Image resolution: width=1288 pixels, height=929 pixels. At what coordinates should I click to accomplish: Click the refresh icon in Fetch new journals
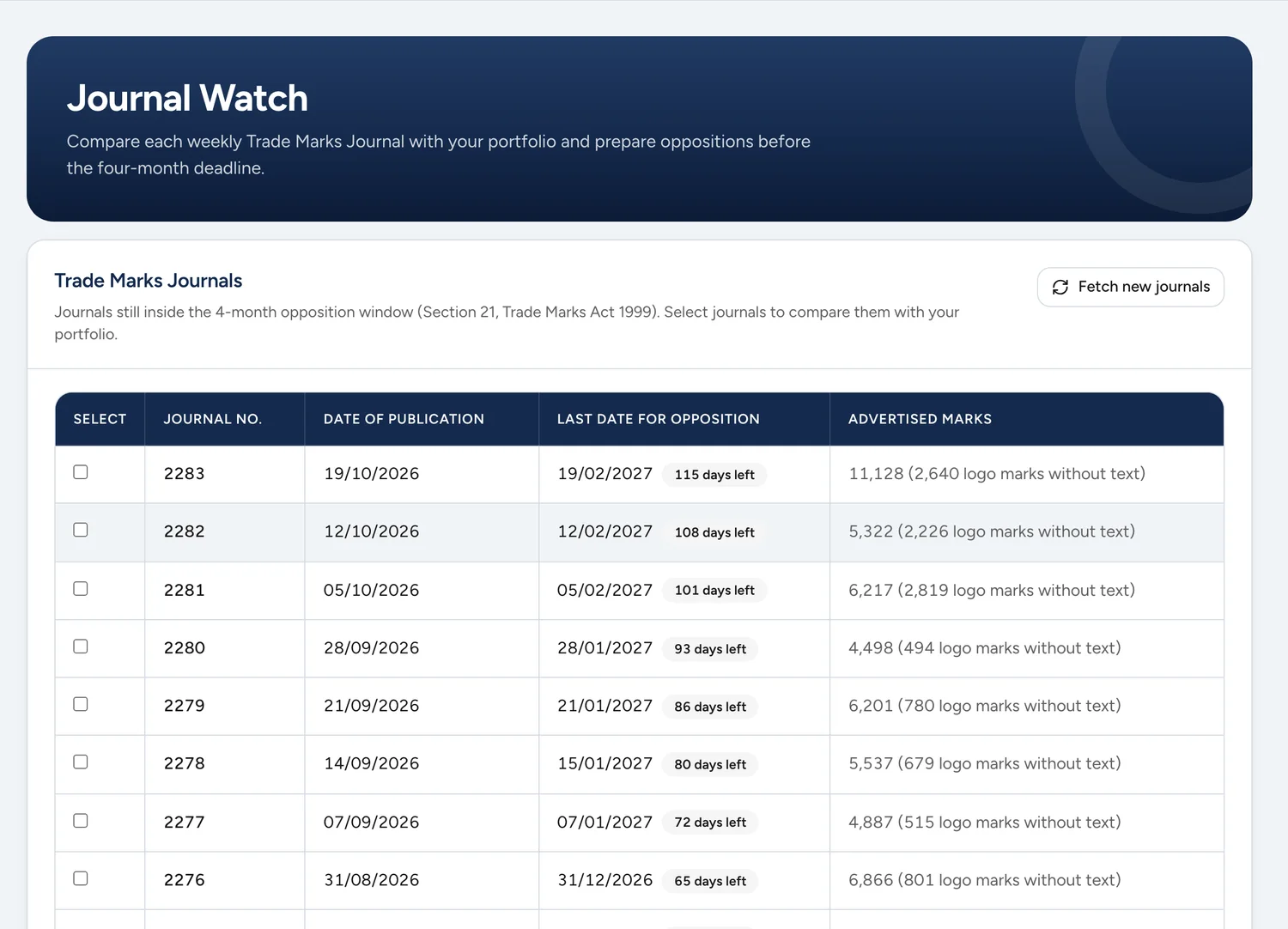click(x=1060, y=287)
